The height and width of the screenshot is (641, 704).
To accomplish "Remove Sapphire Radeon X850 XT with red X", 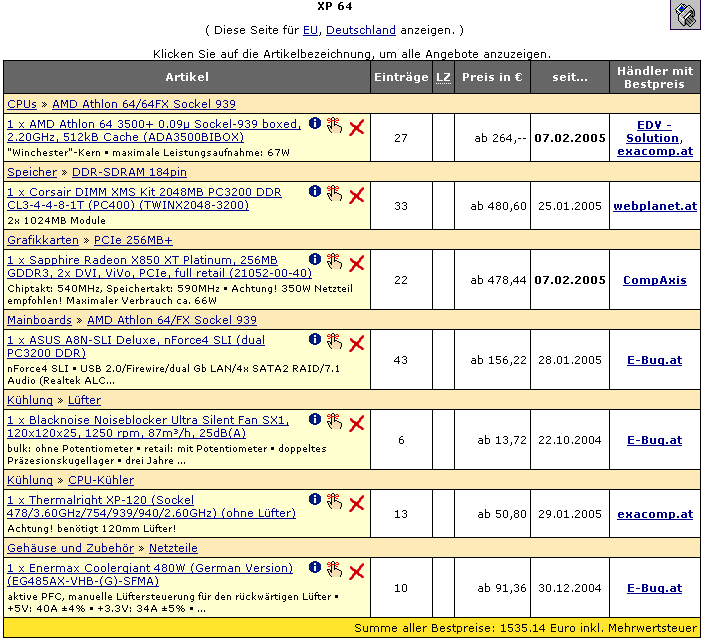I will click(356, 263).
